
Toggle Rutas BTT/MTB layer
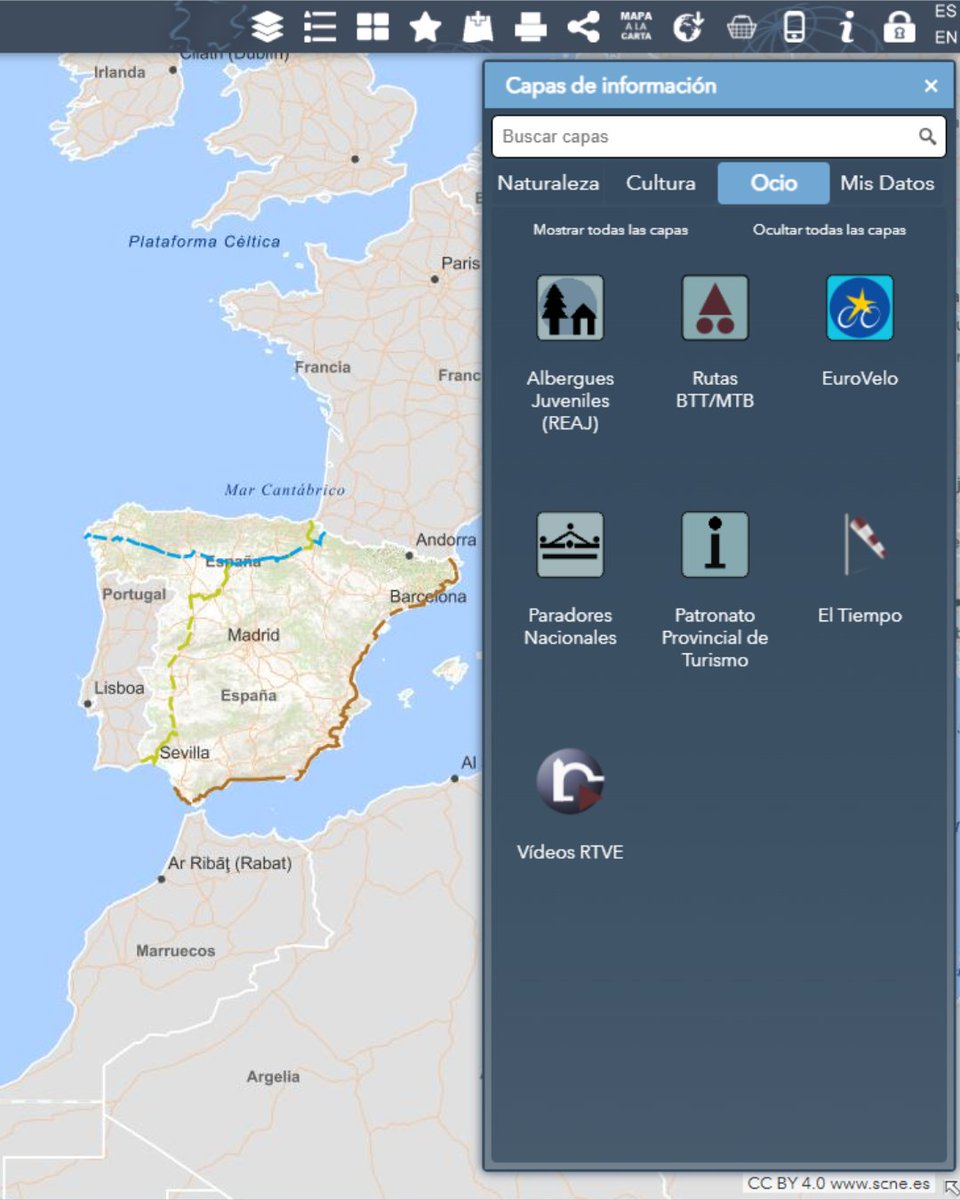[x=715, y=308]
